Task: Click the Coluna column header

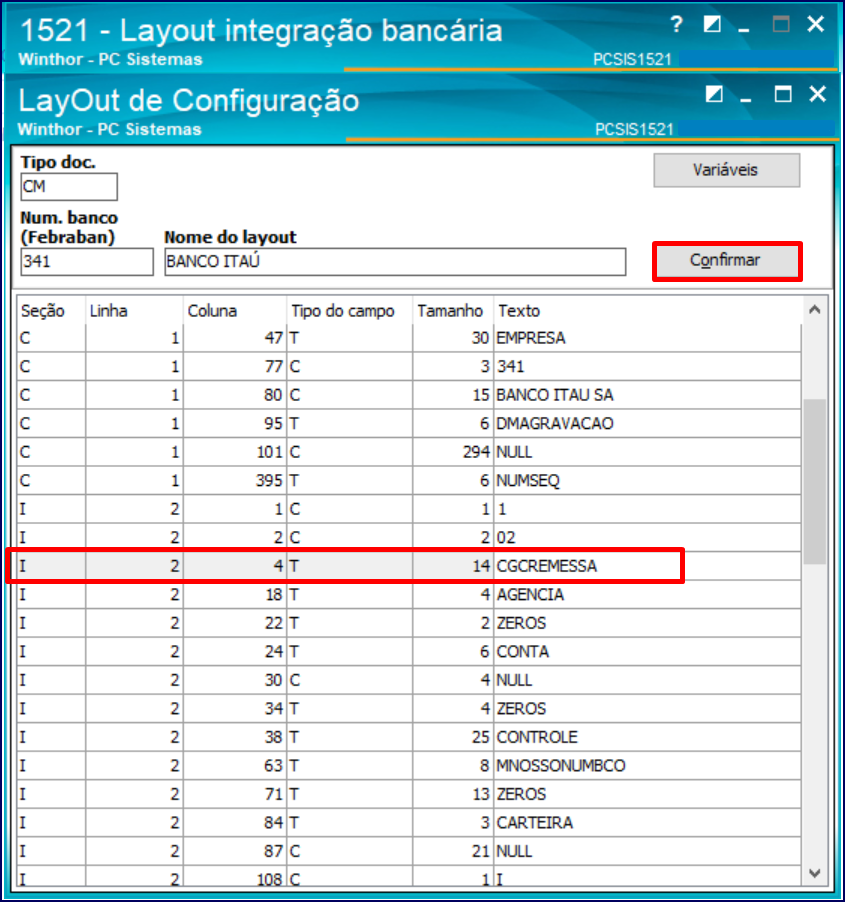Action: pyautogui.click(x=235, y=311)
